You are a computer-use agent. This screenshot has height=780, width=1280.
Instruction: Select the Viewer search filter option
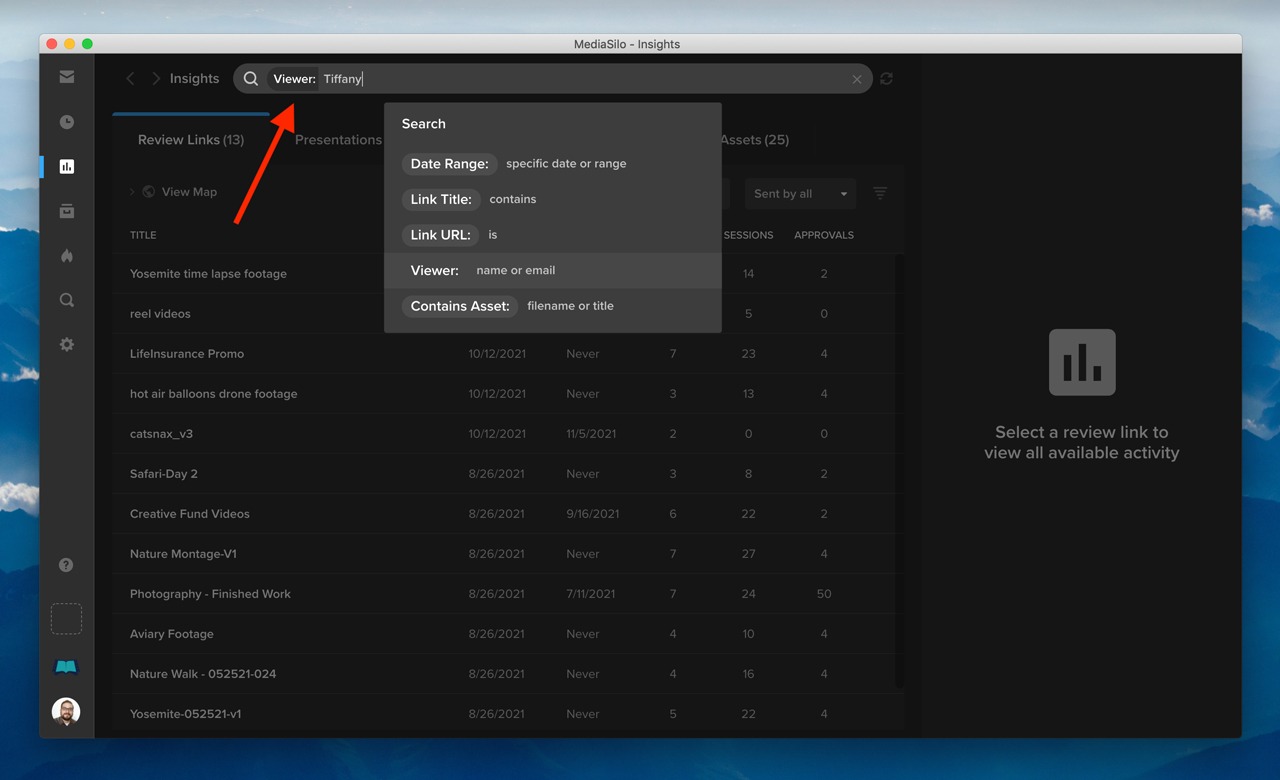434,270
